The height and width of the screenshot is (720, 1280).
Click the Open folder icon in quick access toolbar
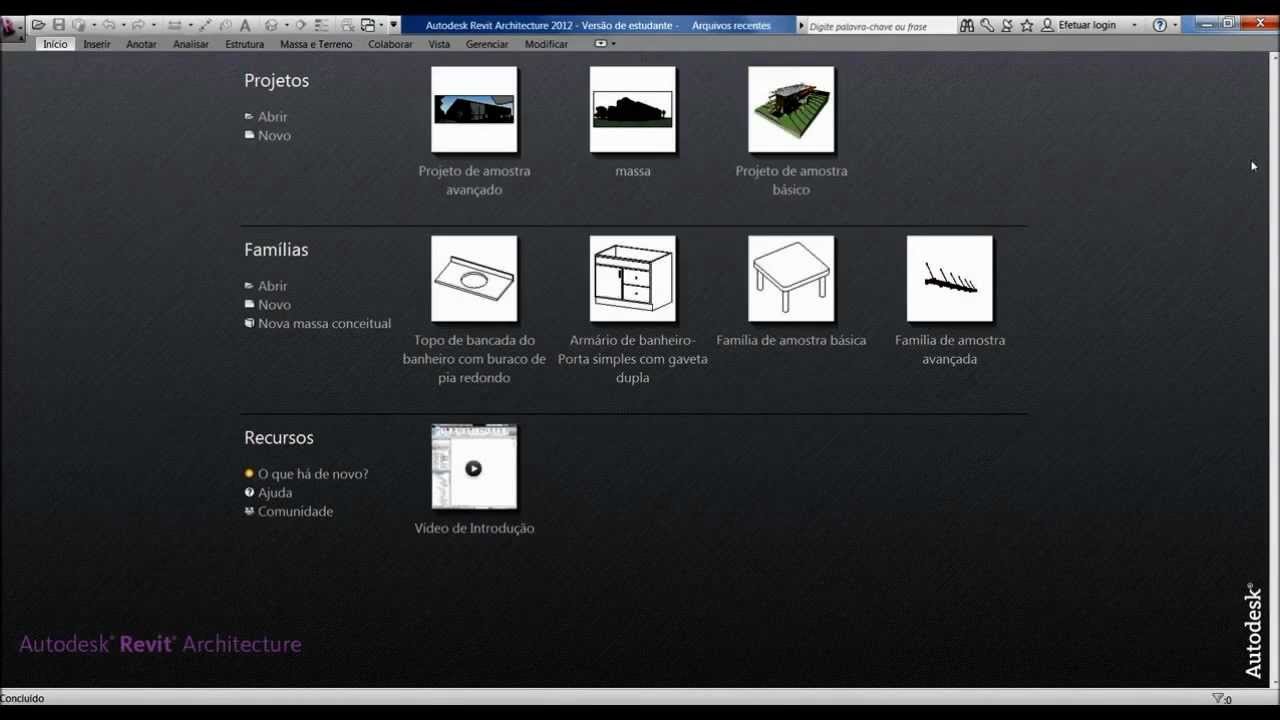pyautogui.click(x=38, y=25)
